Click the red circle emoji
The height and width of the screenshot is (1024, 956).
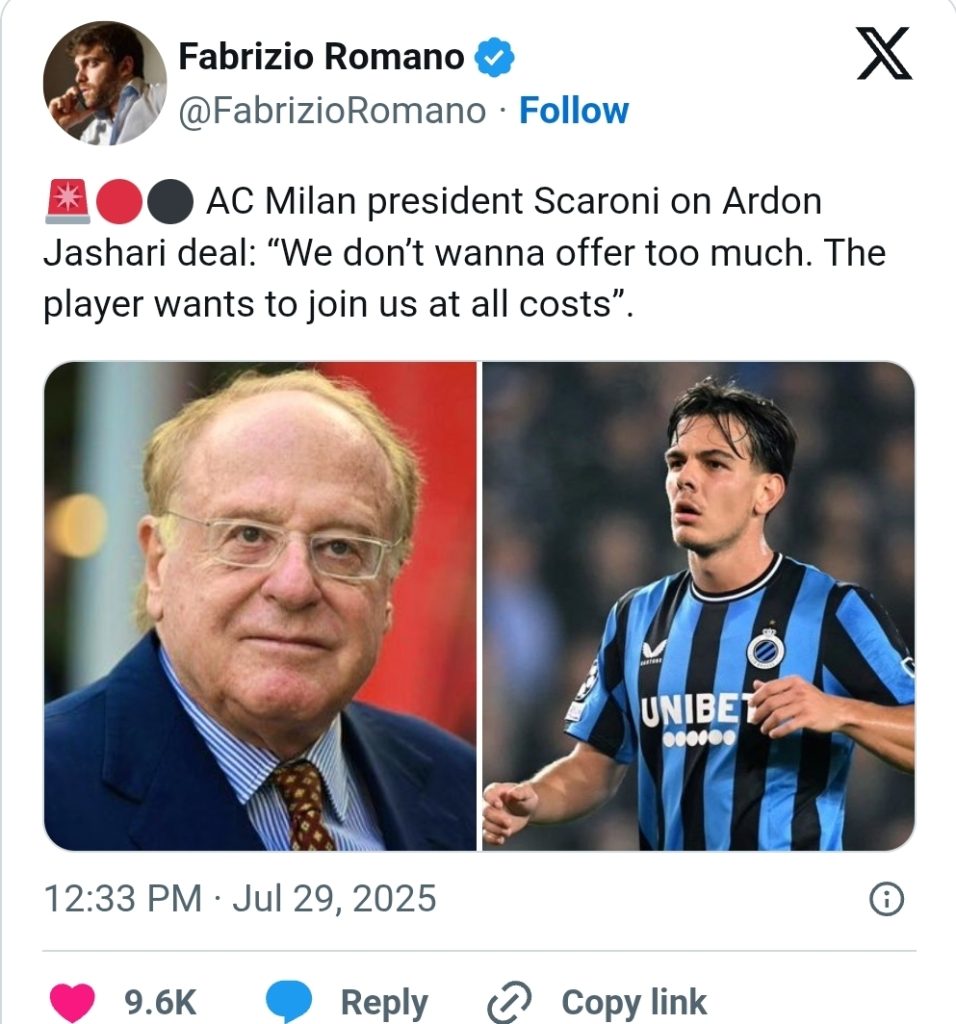[x=118, y=203]
